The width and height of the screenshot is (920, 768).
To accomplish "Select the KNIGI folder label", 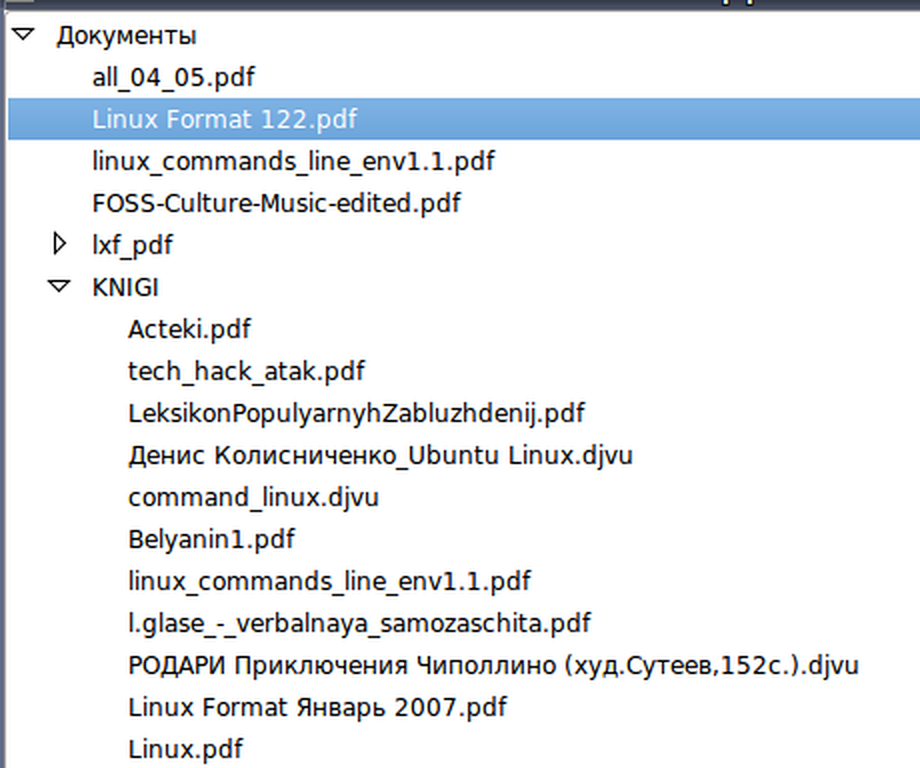I will pos(126,287).
